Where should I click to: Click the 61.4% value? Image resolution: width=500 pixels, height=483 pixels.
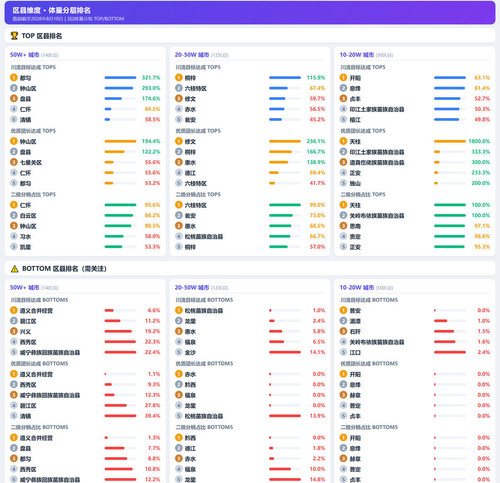click(482, 88)
